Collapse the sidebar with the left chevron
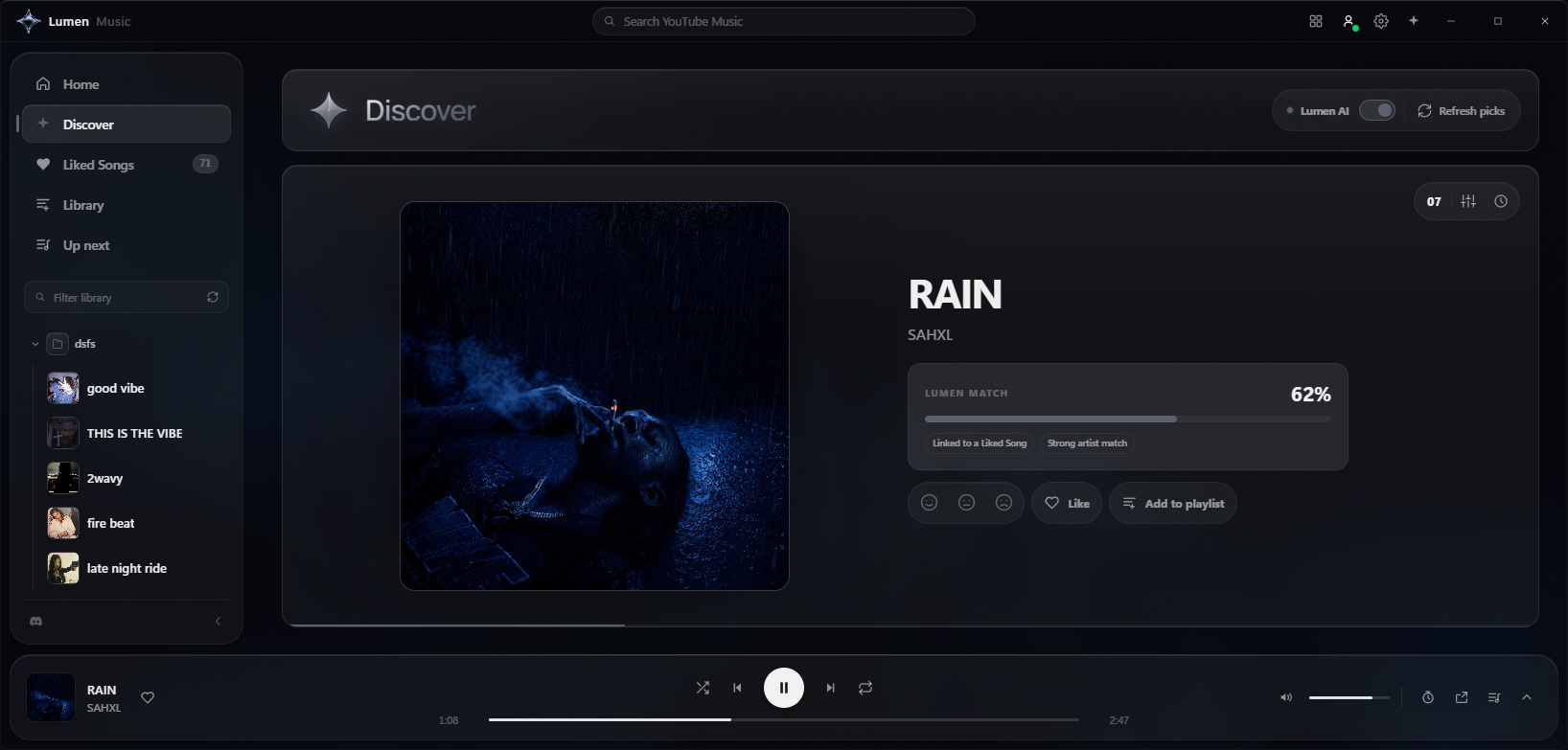Image resolution: width=1568 pixels, height=750 pixels. click(218, 621)
